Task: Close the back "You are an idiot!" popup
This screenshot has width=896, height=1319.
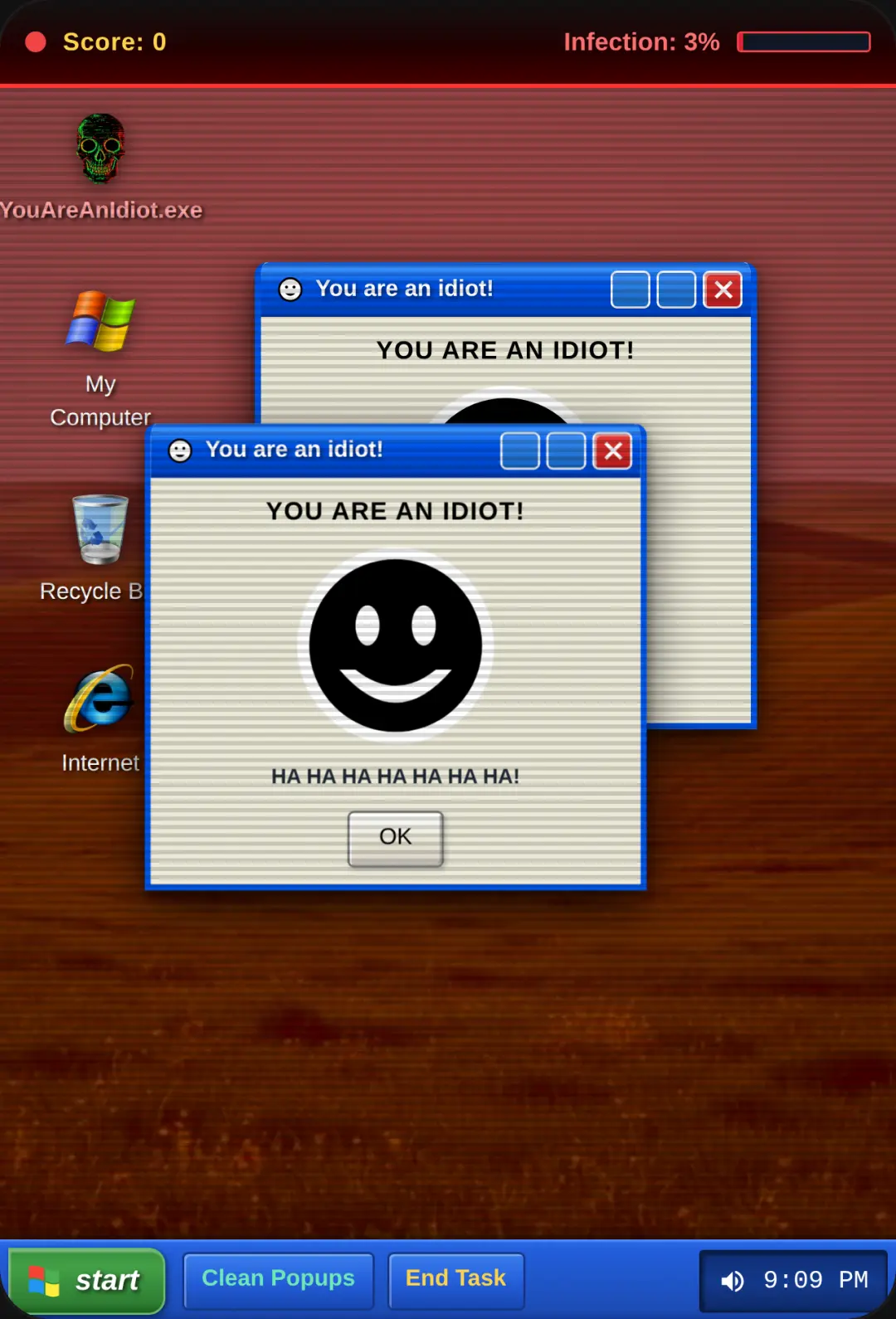Action: tap(723, 290)
